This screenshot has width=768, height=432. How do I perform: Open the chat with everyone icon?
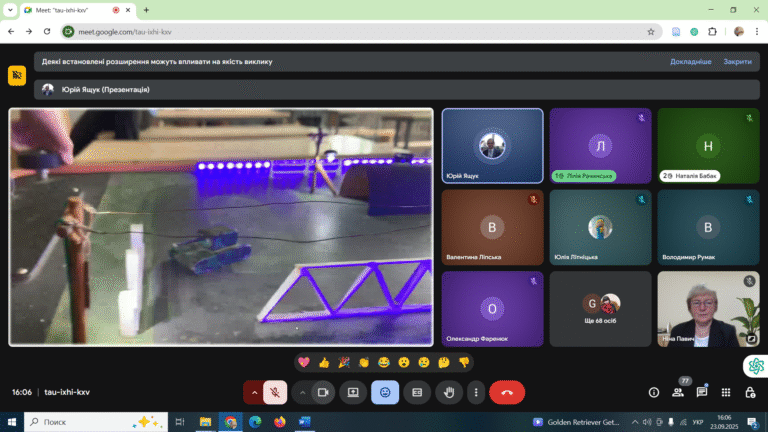point(702,392)
